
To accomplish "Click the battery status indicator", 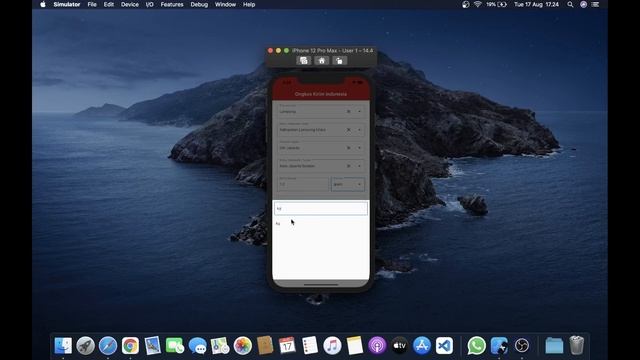I will [496, 4].
